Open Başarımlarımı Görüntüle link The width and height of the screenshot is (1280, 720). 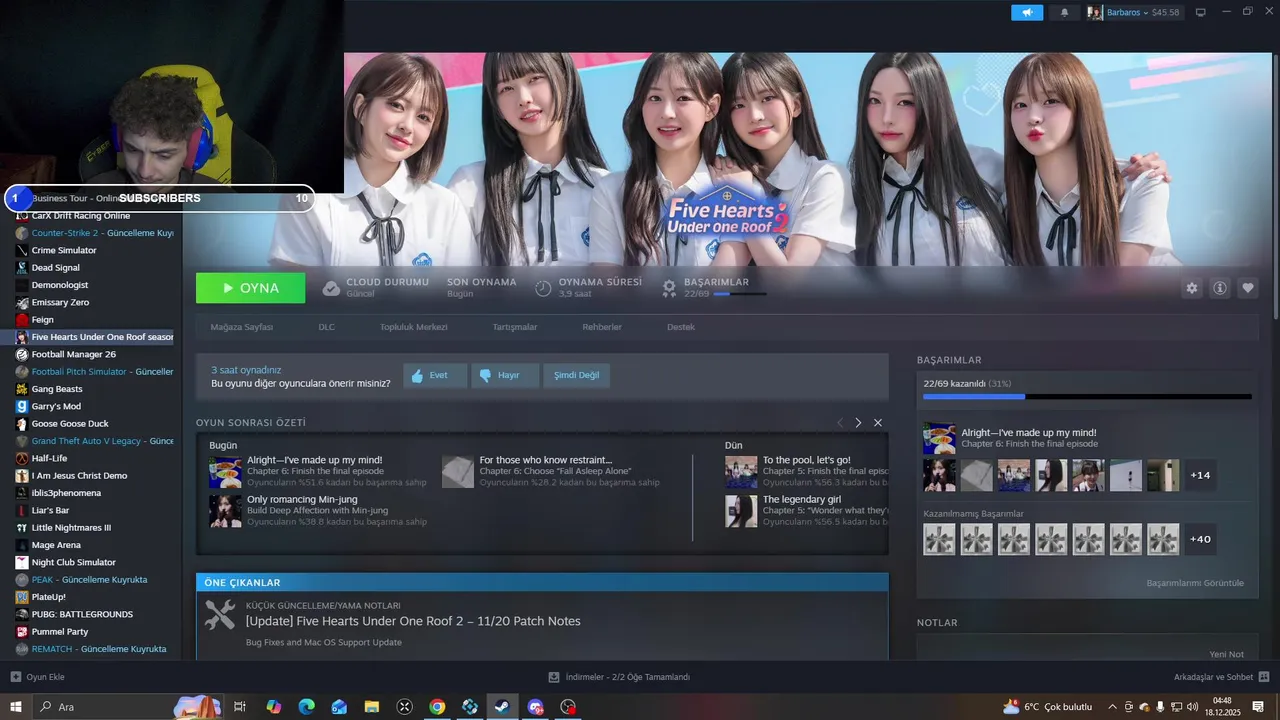tap(1195, 583)
